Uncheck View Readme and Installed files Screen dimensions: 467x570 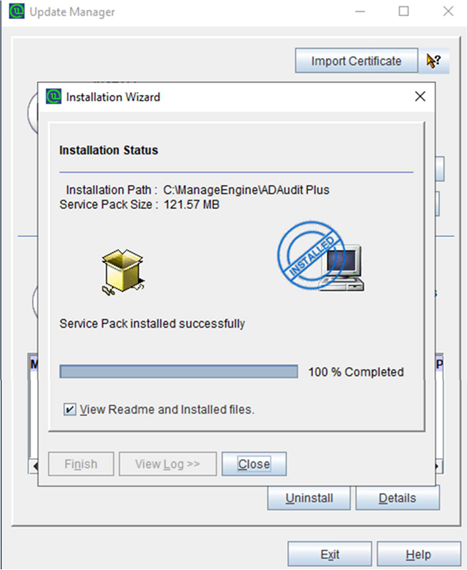pos(69,409)
